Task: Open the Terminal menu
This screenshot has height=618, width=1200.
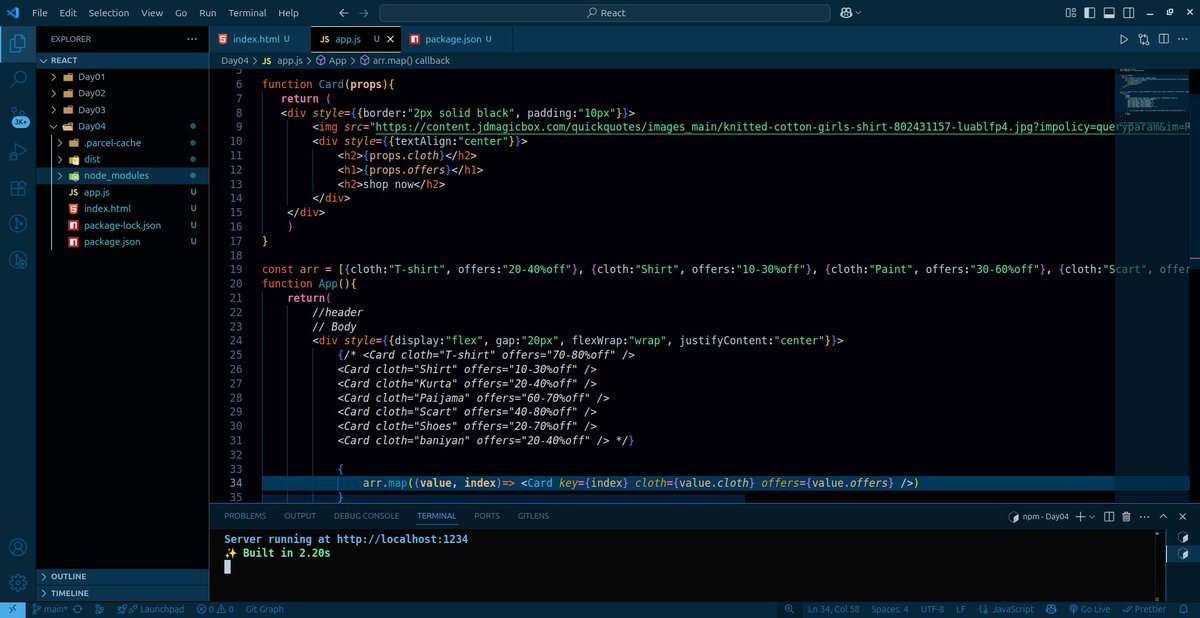Action: tap(247, 13)
